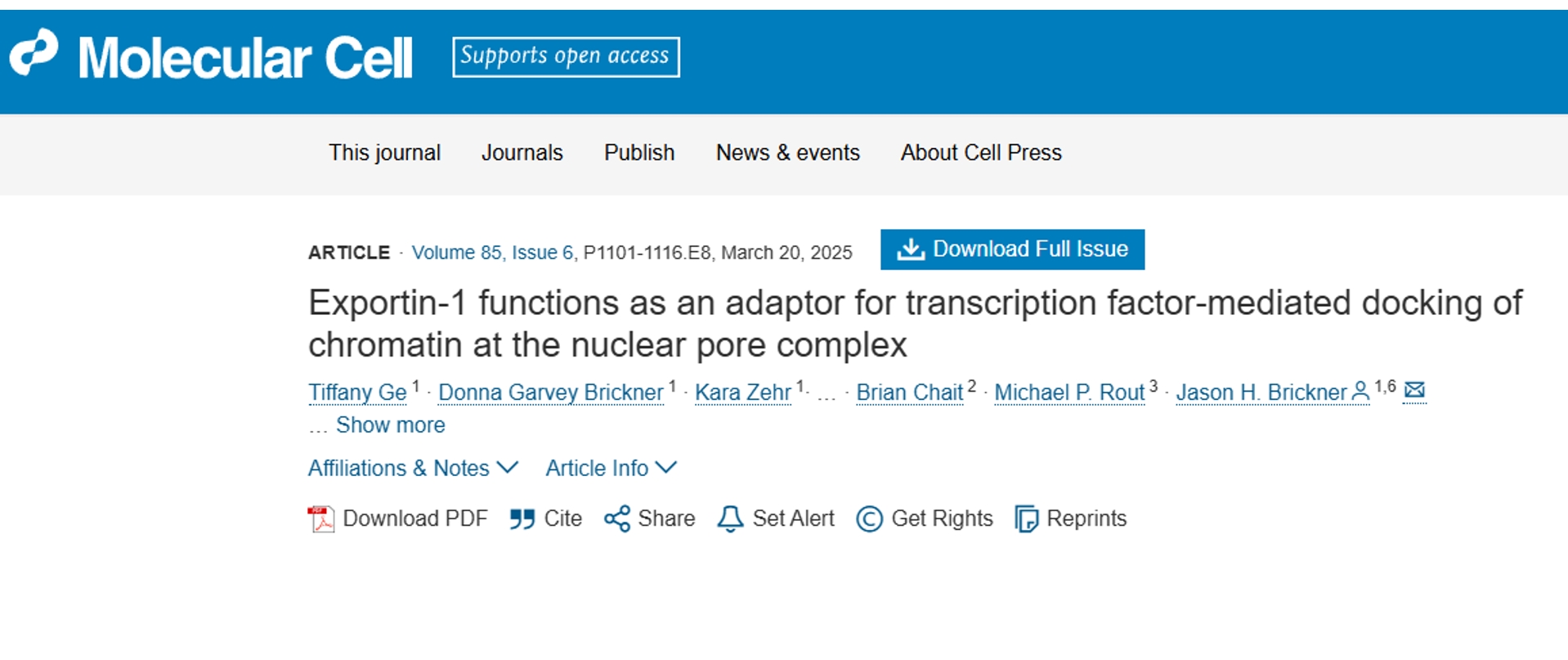Click the Supports open access badge
The image size is (1568, 660).
566,56
